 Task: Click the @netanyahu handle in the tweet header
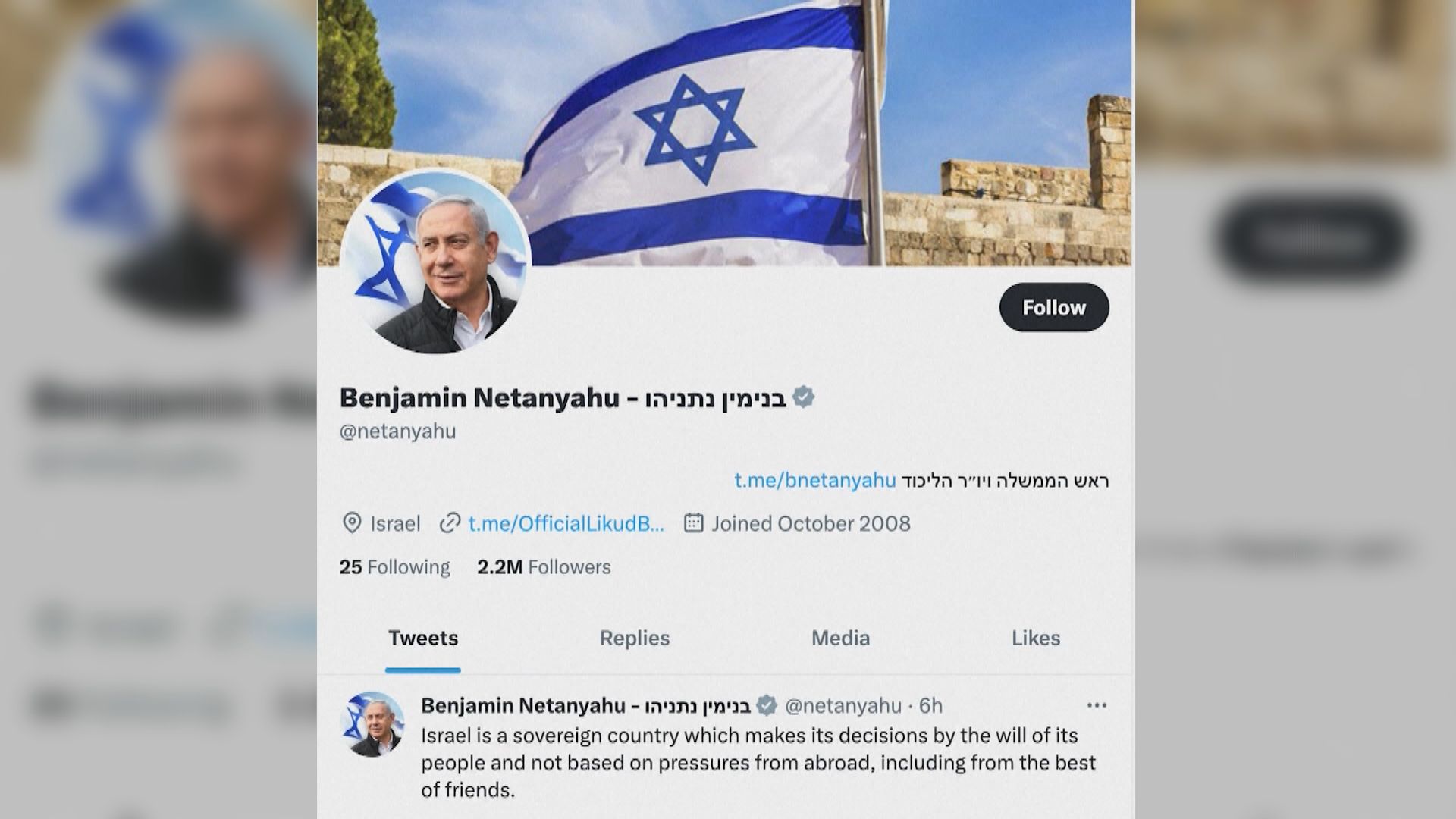point(843,706)
